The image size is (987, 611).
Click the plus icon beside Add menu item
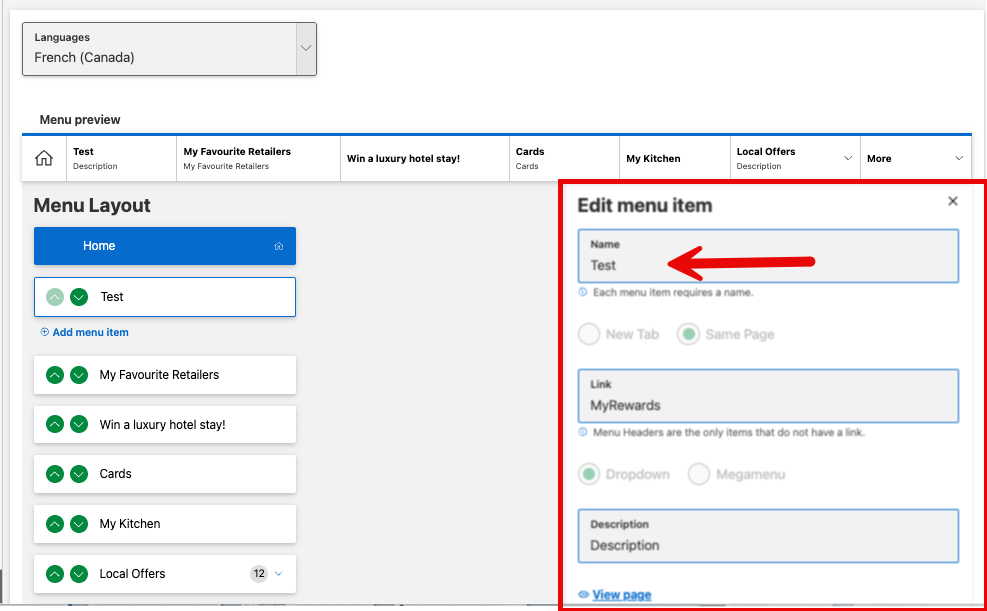(x=45, y=332)
